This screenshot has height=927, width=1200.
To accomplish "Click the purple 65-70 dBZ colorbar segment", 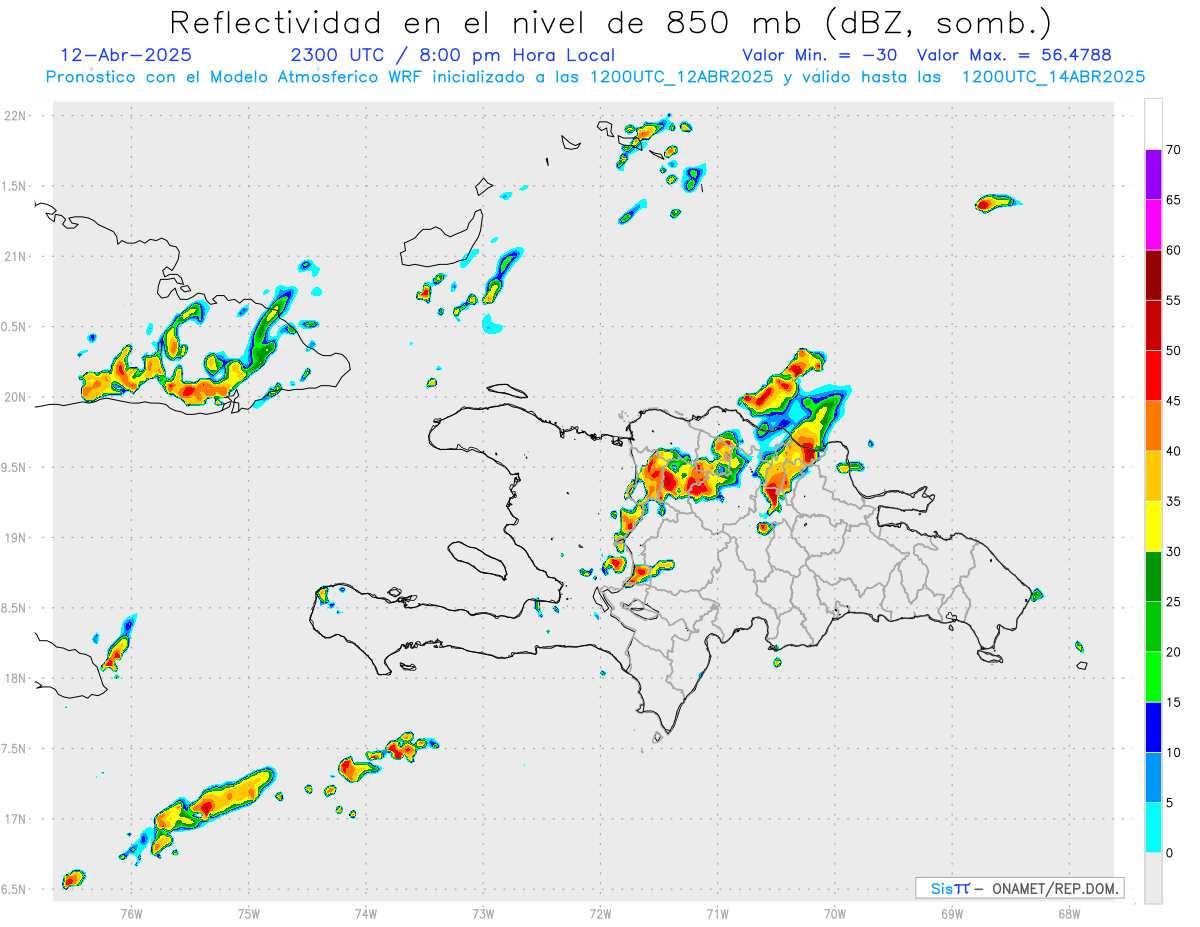I will pos(1153,175).
